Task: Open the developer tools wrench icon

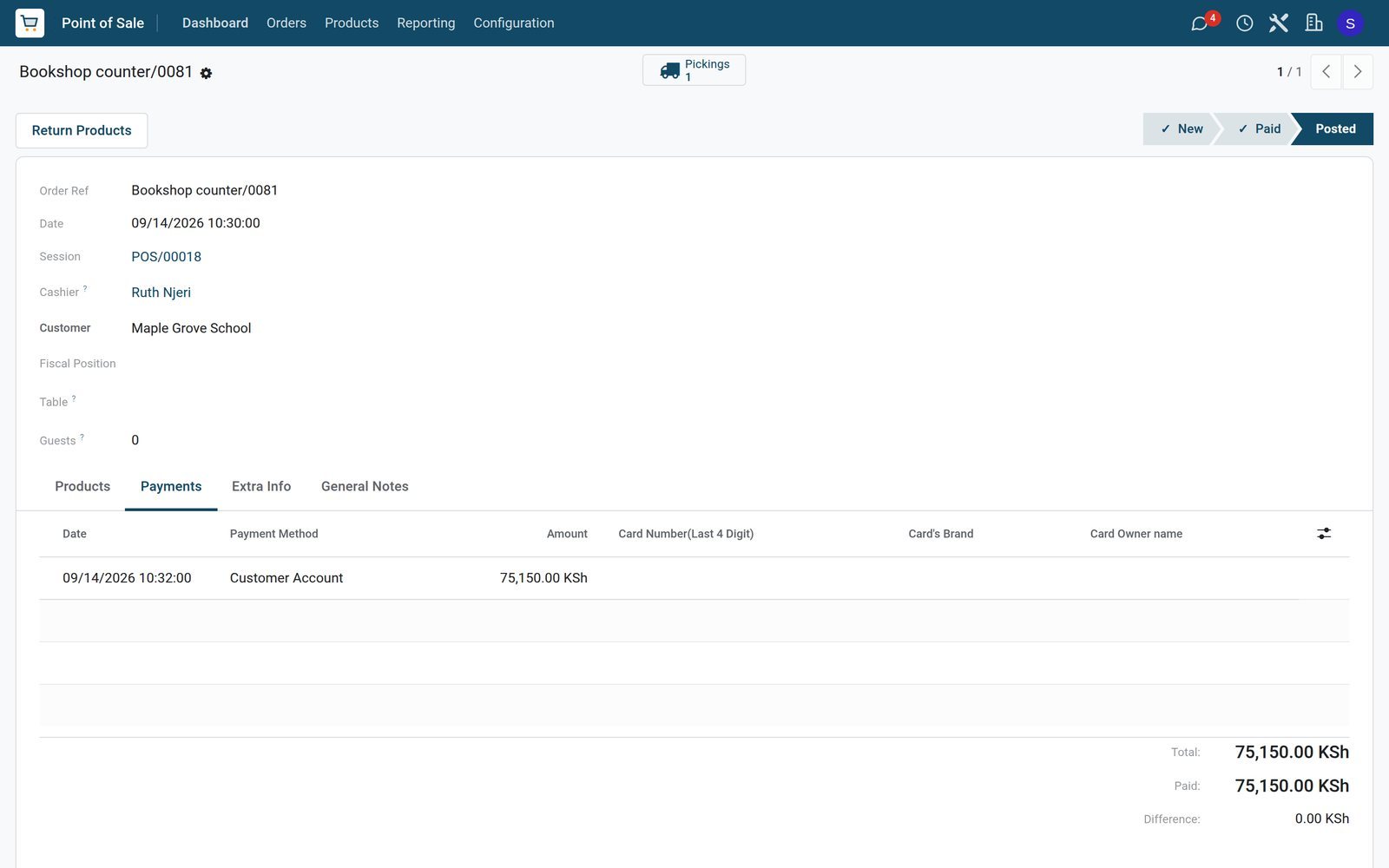Action: [1278, 23]
